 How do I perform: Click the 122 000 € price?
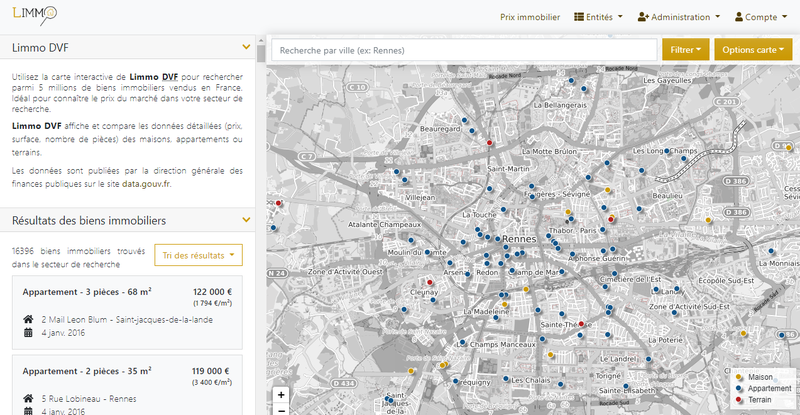point(212,292)
